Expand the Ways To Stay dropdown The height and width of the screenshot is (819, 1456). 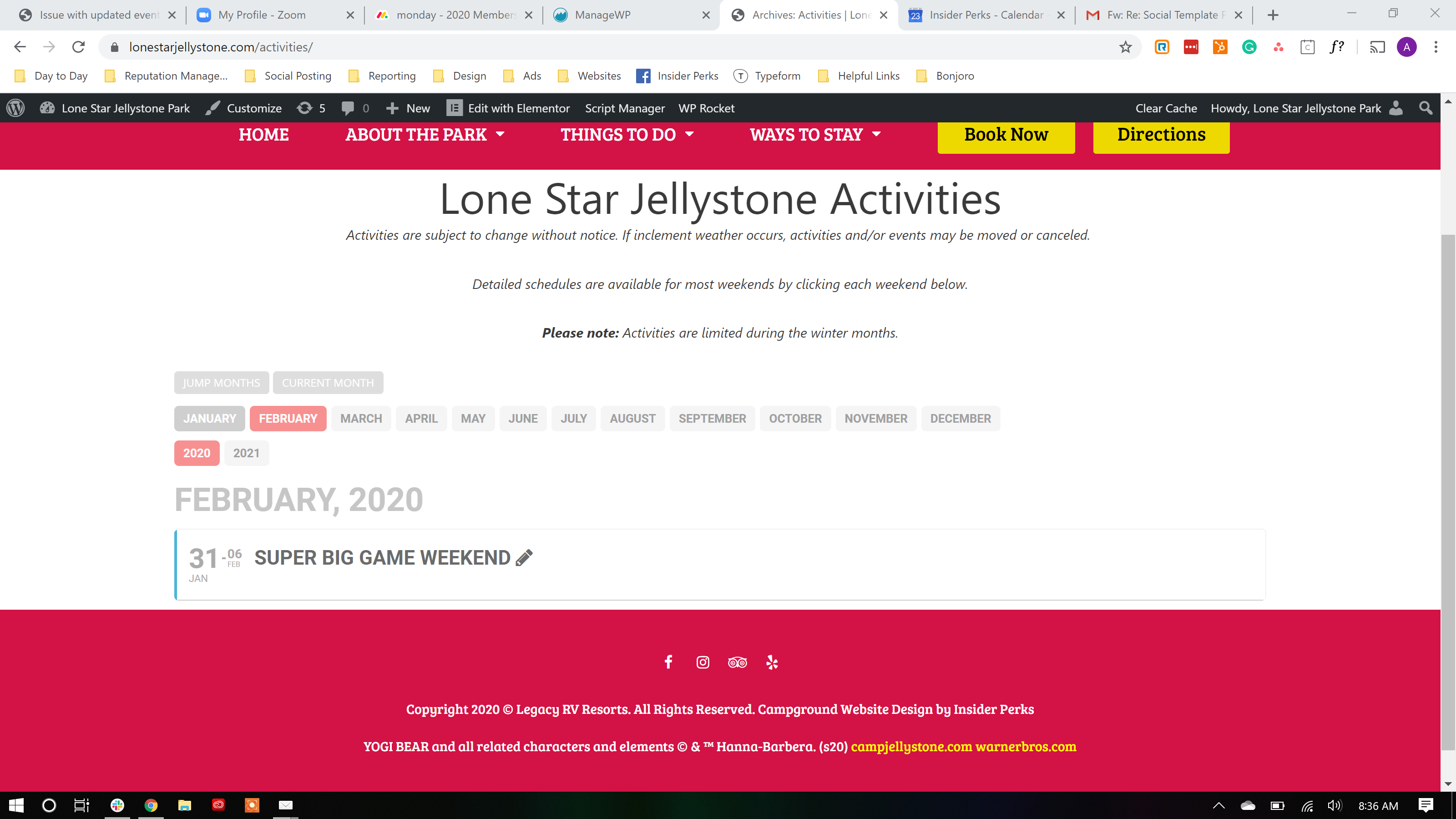(814, 135)
